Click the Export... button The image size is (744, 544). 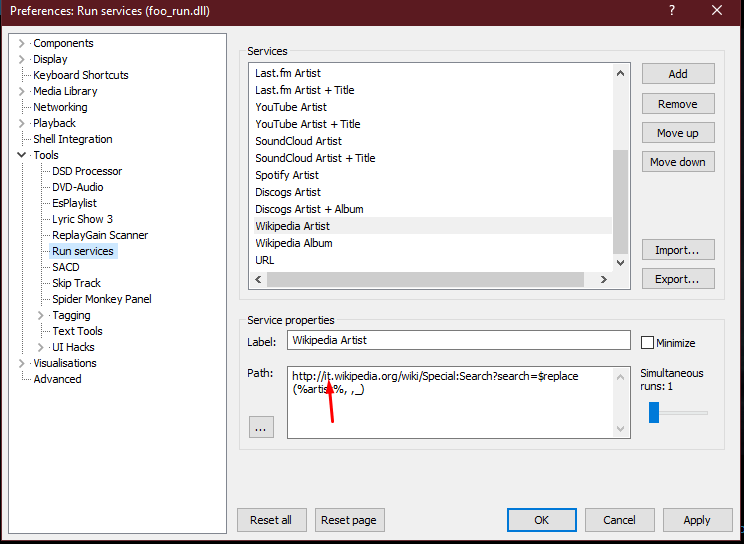(x=677, y=279)
